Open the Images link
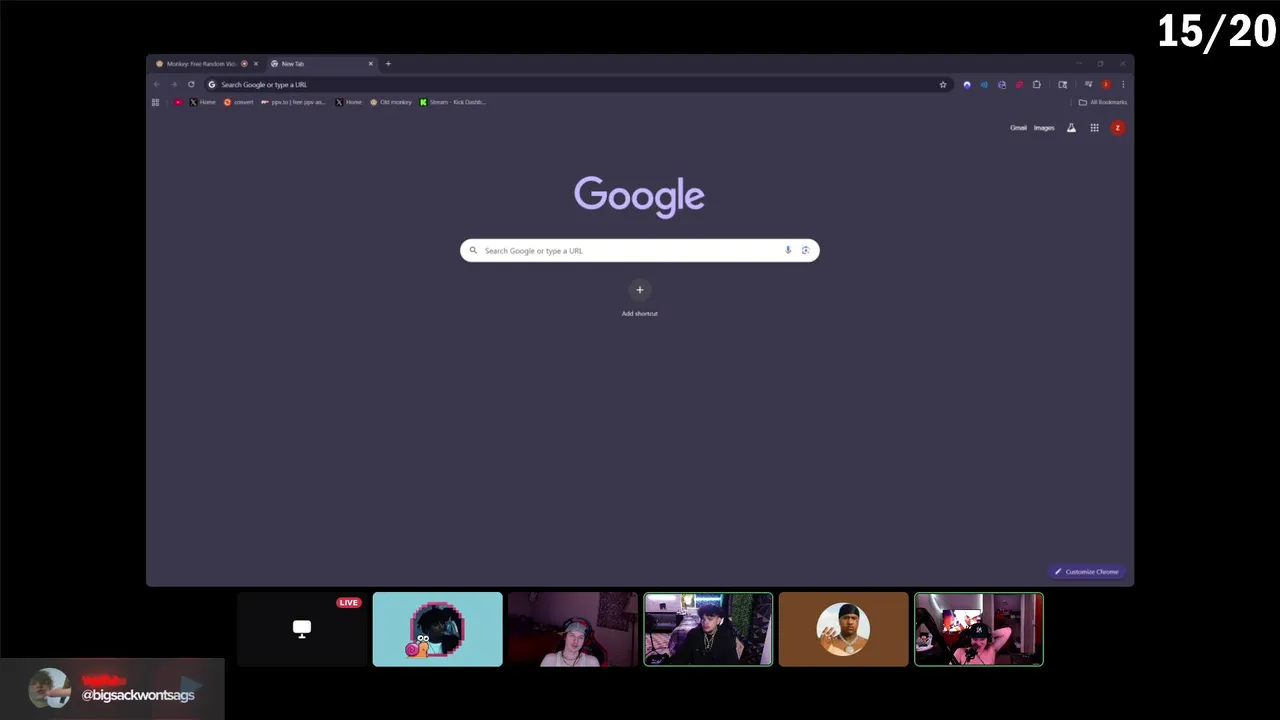 coord(1044,128)
